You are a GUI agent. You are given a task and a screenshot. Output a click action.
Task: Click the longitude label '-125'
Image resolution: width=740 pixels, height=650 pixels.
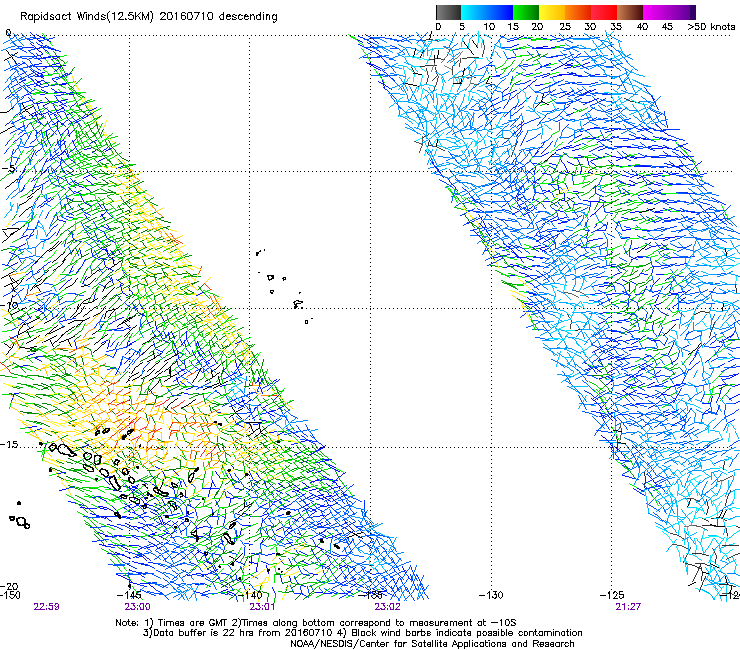612,595
